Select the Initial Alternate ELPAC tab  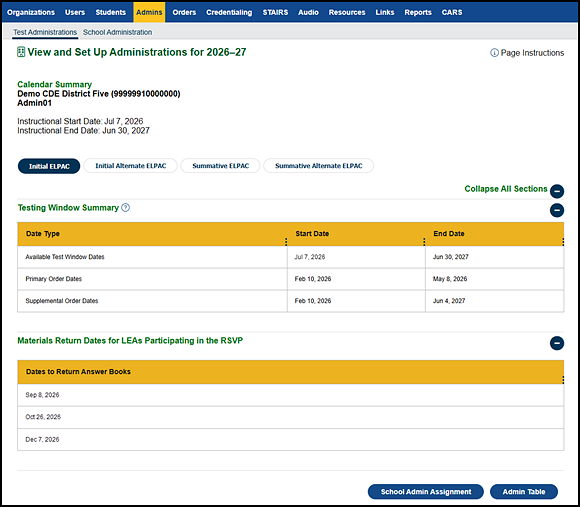click(131, 166)
